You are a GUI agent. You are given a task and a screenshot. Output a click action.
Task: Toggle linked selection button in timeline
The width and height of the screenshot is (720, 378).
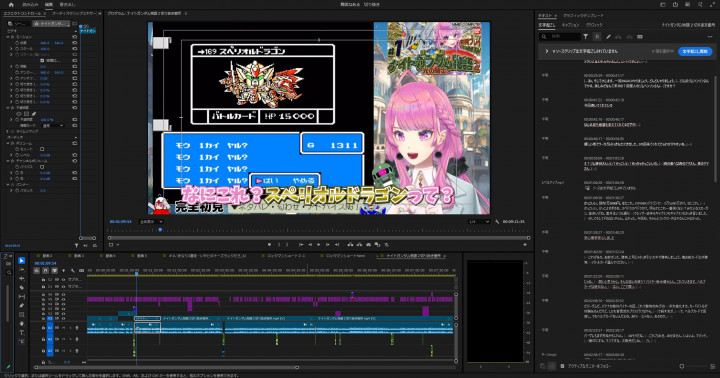tap(54, 271)
